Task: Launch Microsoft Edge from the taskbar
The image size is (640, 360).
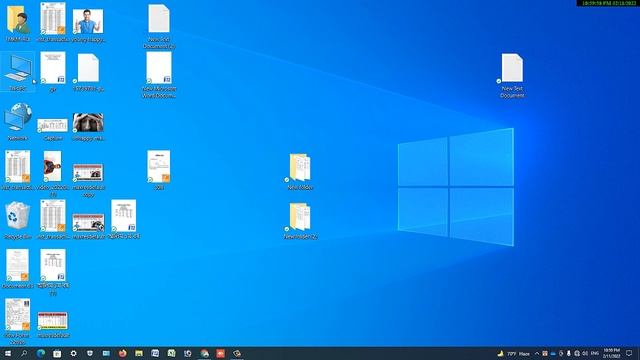Action: click(41, 353)
